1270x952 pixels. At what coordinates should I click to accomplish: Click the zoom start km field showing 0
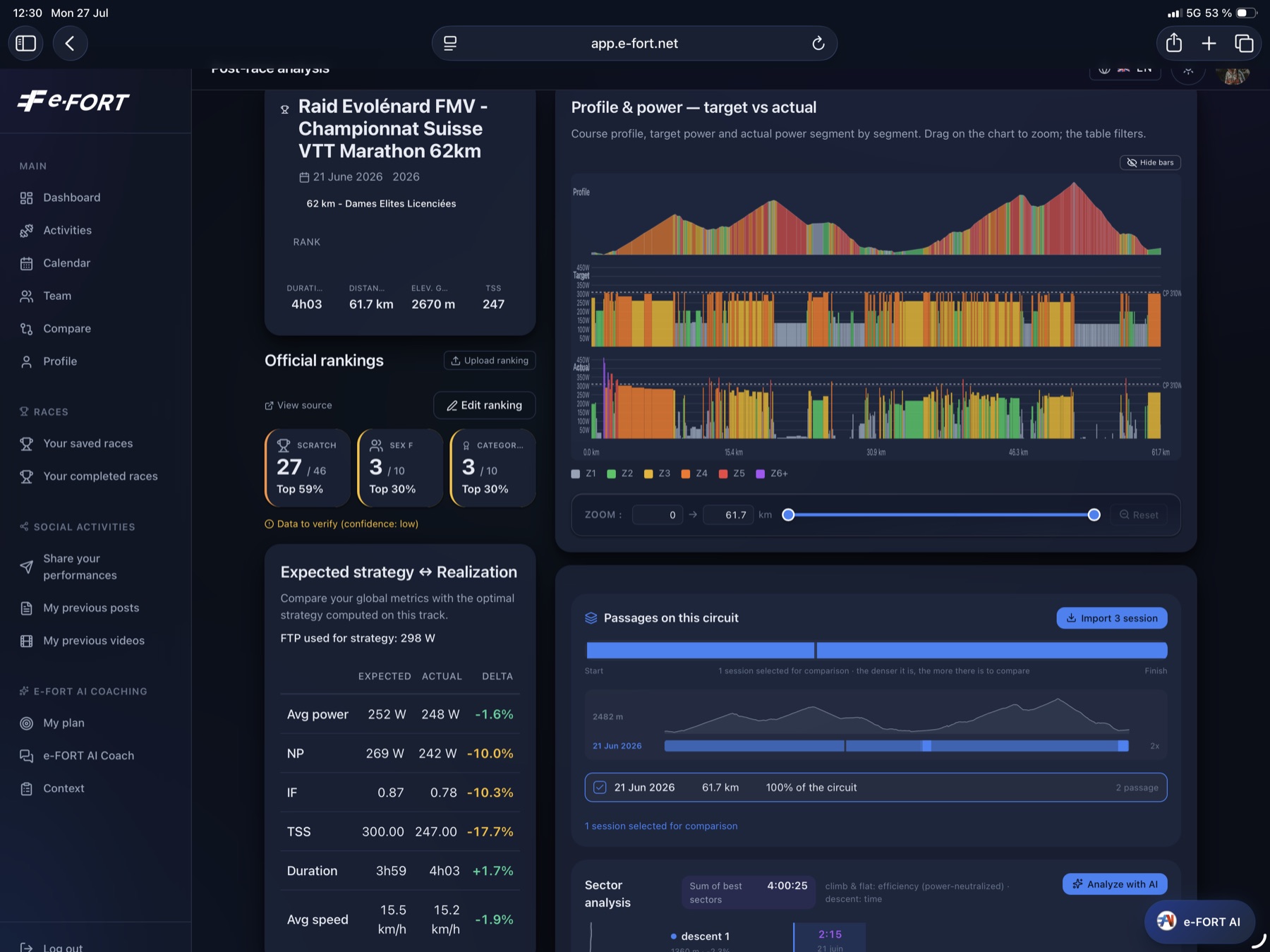point(658,514)
